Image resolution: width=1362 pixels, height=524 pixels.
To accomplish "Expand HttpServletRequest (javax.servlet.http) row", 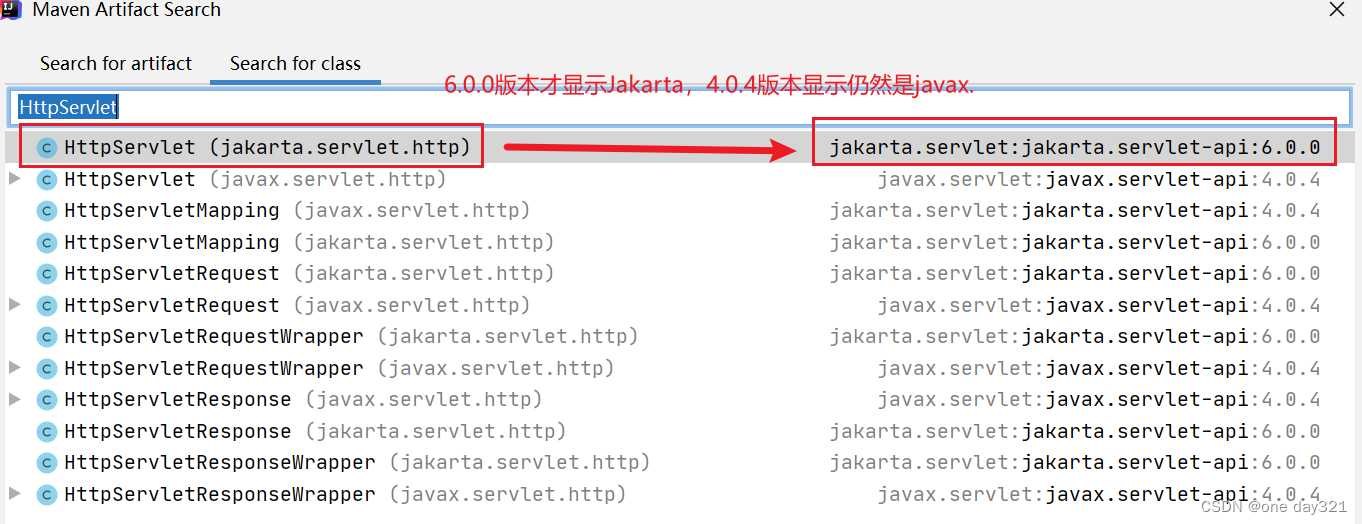I will (x=14, y=305).
